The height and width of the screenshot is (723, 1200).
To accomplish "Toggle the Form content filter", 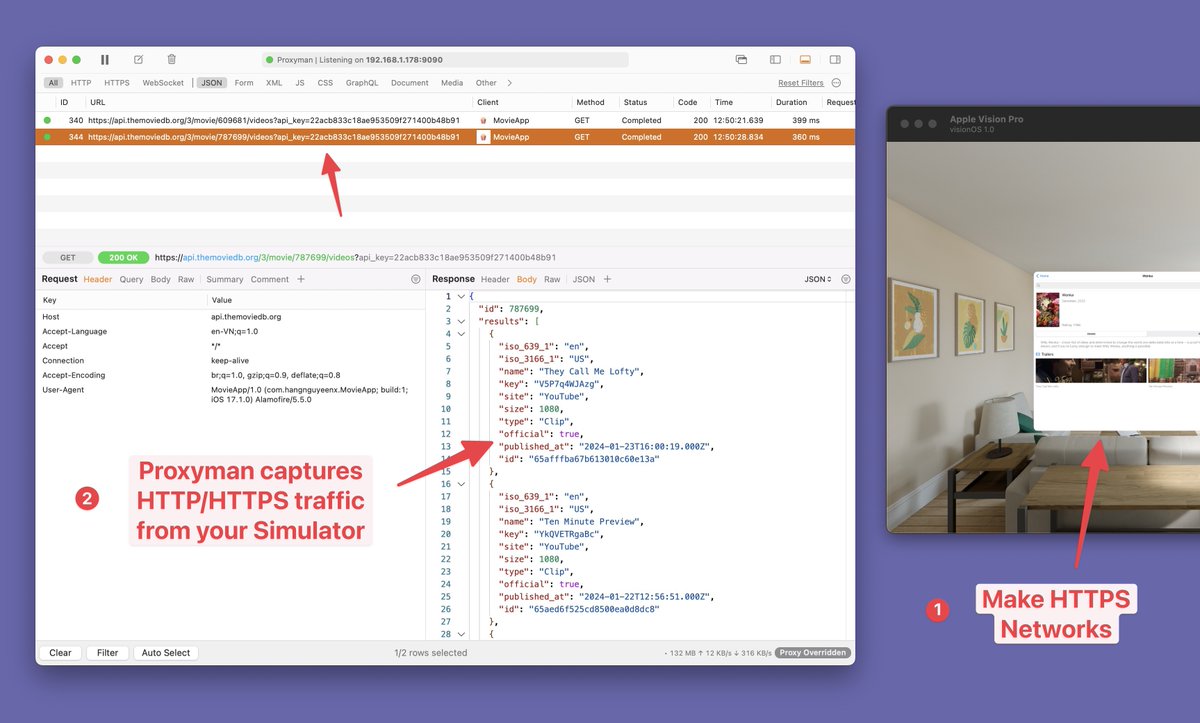I will (244, 83).
